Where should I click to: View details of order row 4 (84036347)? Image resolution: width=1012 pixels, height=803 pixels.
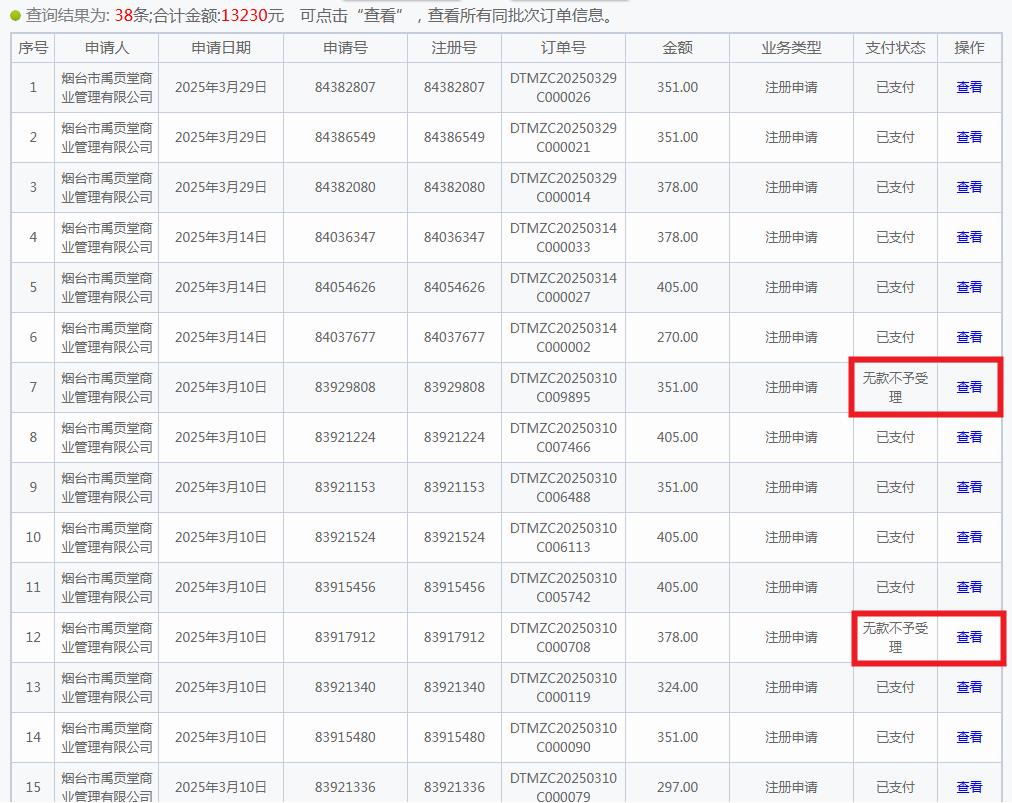tap(969, 237)
